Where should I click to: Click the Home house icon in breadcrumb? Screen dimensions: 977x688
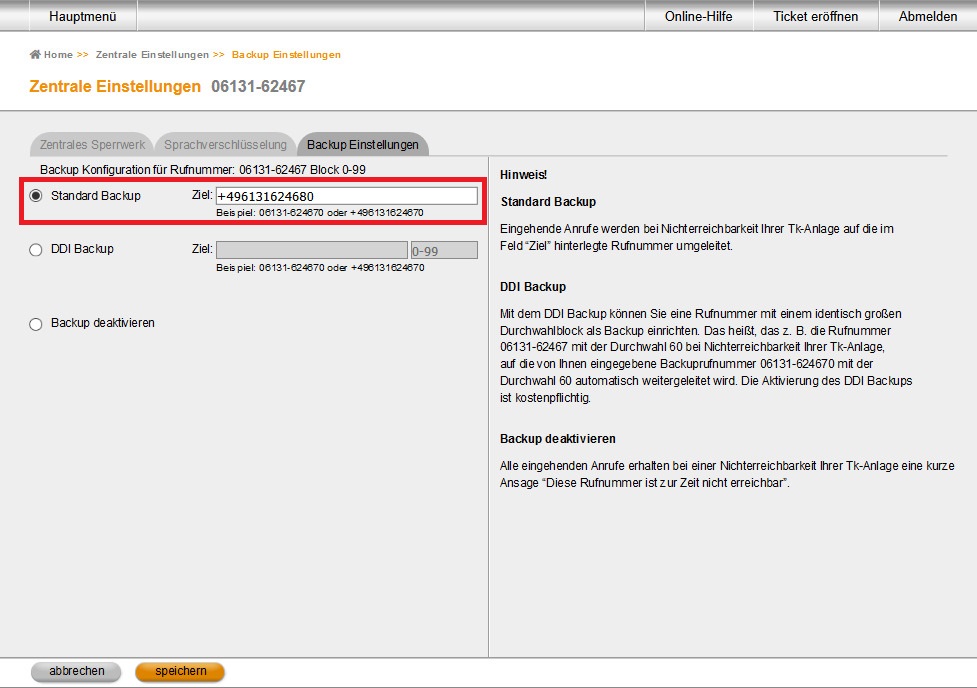(x=35, y=55)
